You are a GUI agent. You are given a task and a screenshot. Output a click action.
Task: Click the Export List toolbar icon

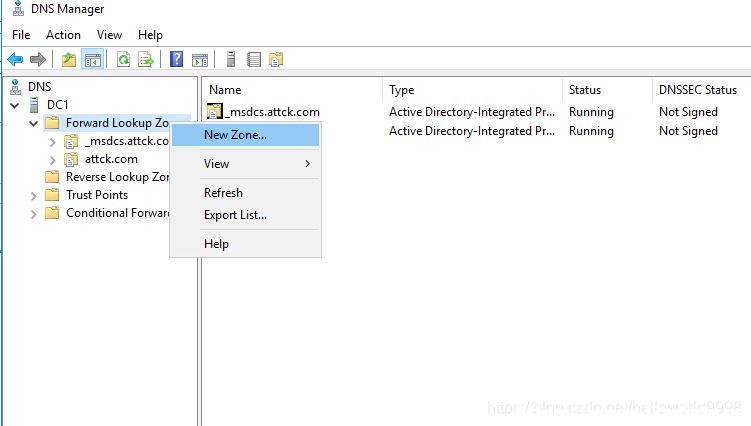coord(146,59)
